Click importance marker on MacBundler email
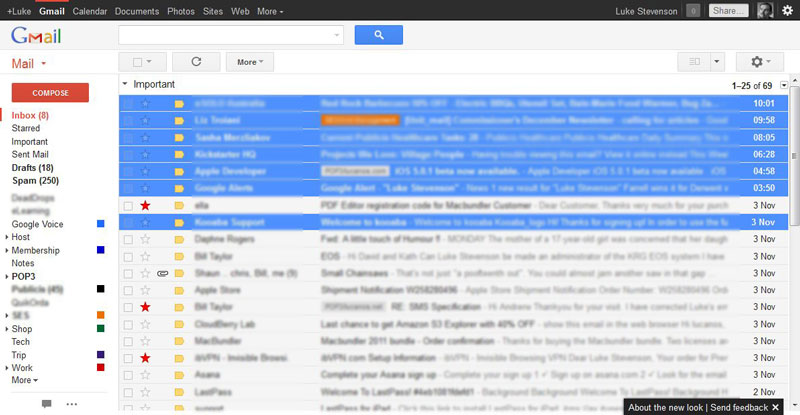800x415 pixels. click(x=179, y=341)
